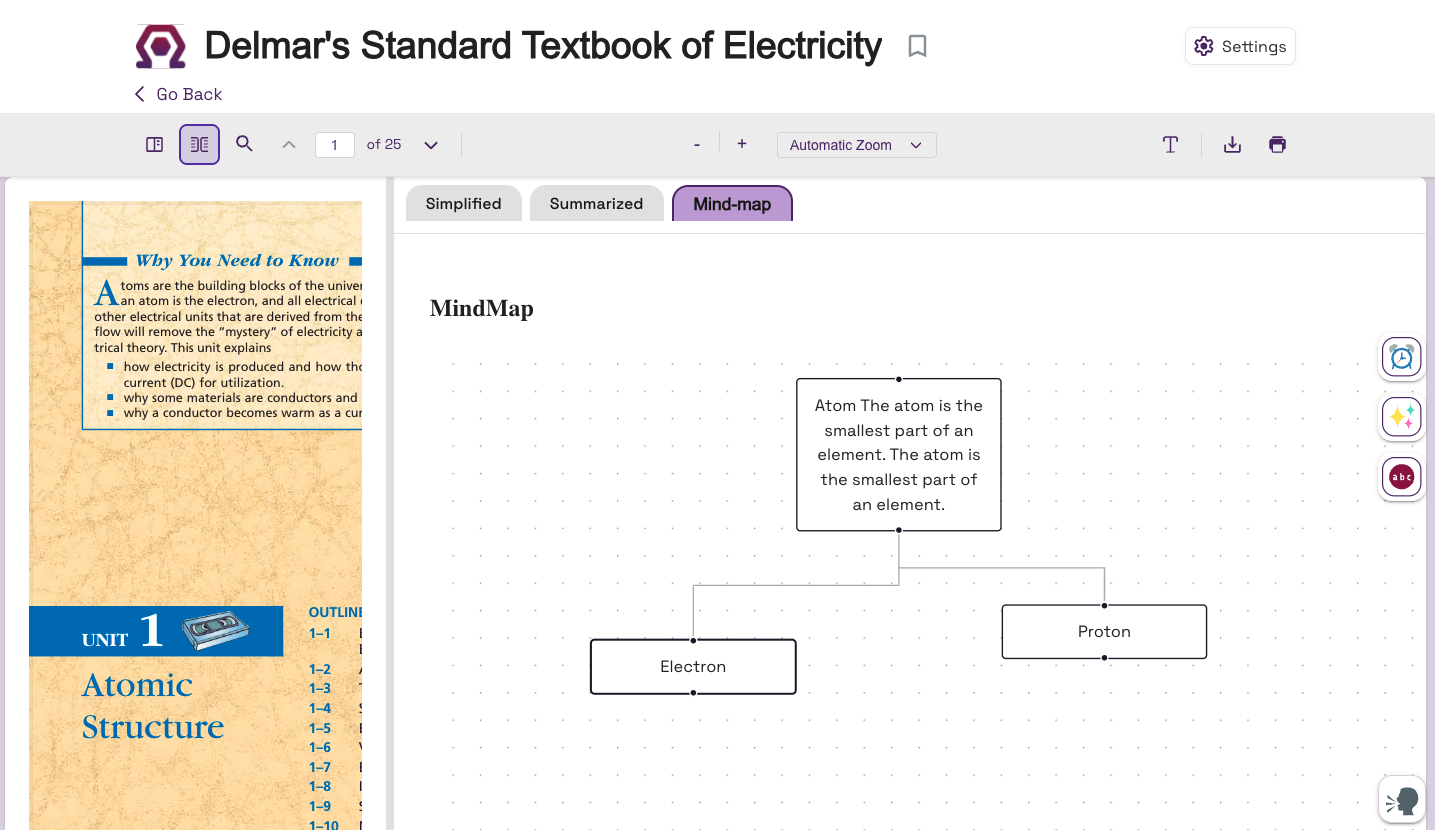Switch to the Summarized tab
1435x830 pixels.
(596, 204)
